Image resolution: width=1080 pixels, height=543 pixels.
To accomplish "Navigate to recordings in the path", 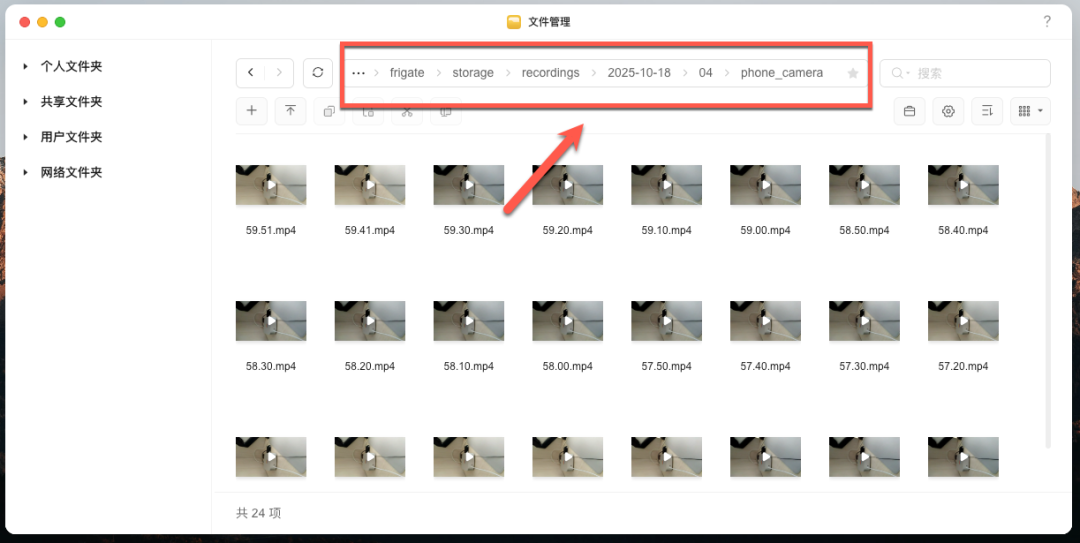I will [550, 73].
